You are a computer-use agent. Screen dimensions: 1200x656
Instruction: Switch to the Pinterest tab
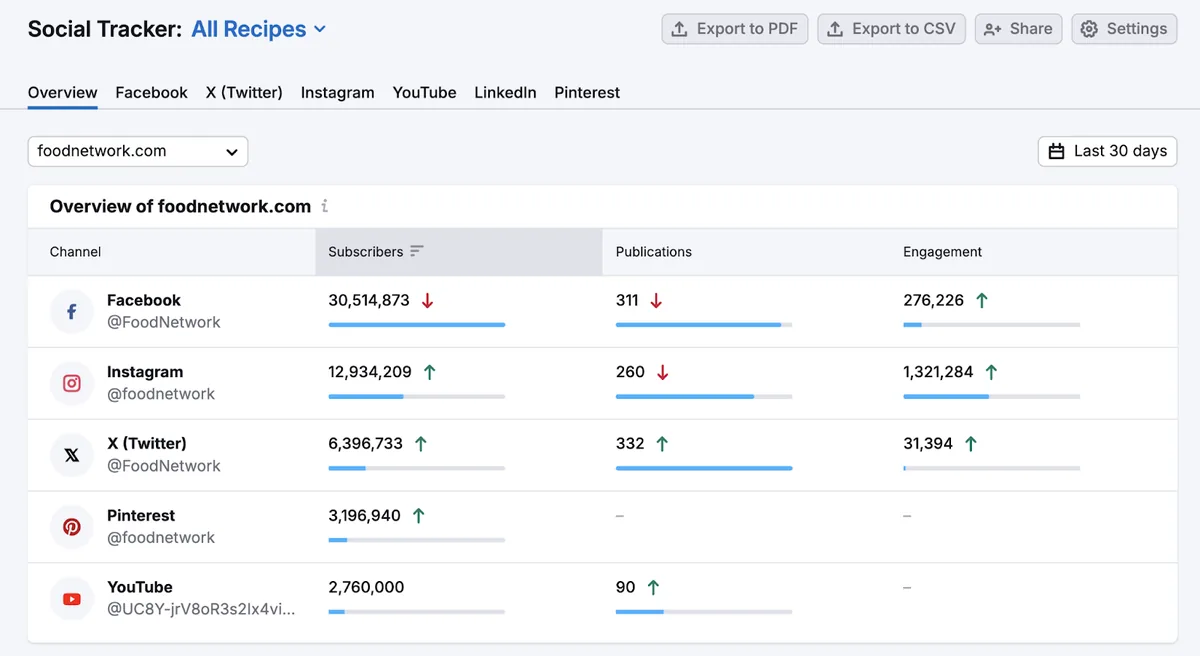coord(587,92)
